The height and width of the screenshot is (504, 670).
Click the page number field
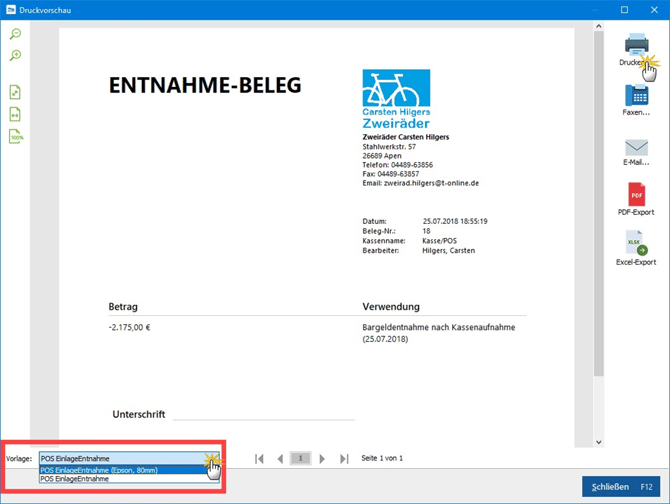click(301, 459)
